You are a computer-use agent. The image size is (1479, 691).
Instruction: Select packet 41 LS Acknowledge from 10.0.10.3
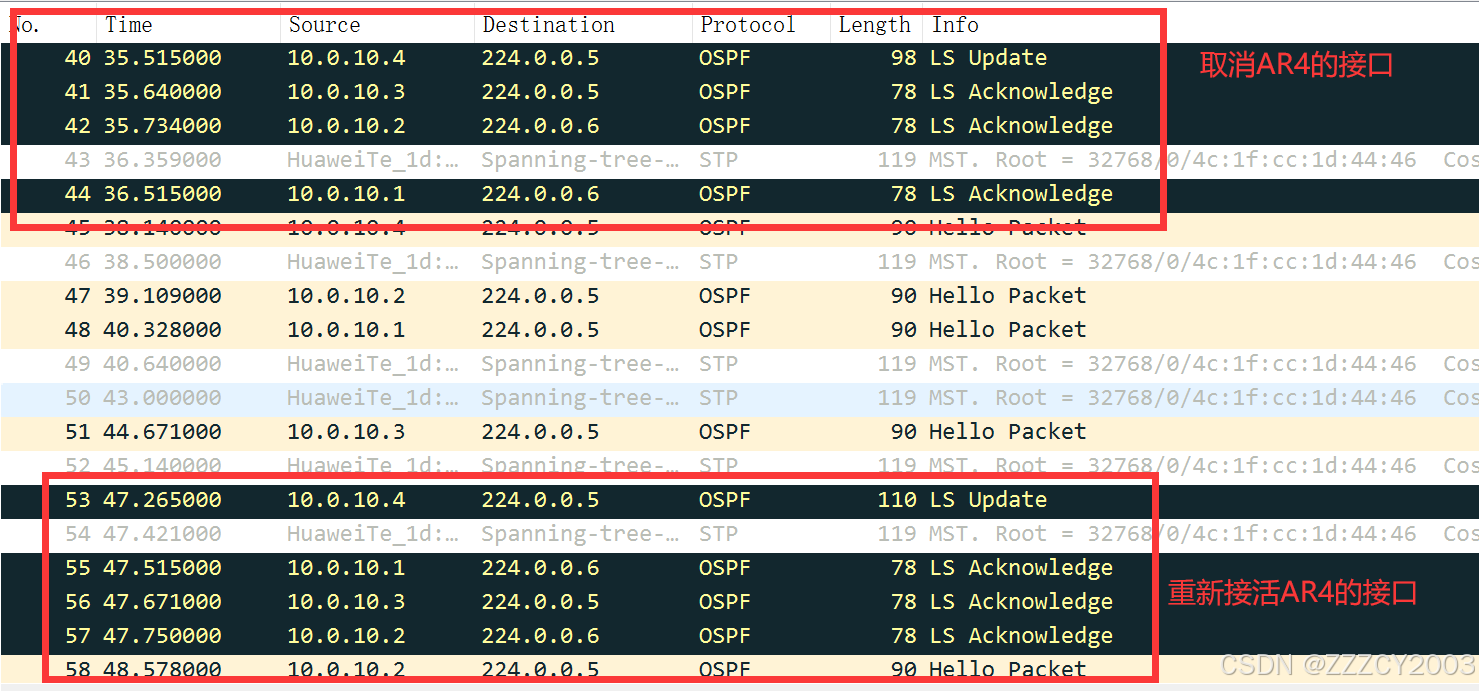click(600, 92)
